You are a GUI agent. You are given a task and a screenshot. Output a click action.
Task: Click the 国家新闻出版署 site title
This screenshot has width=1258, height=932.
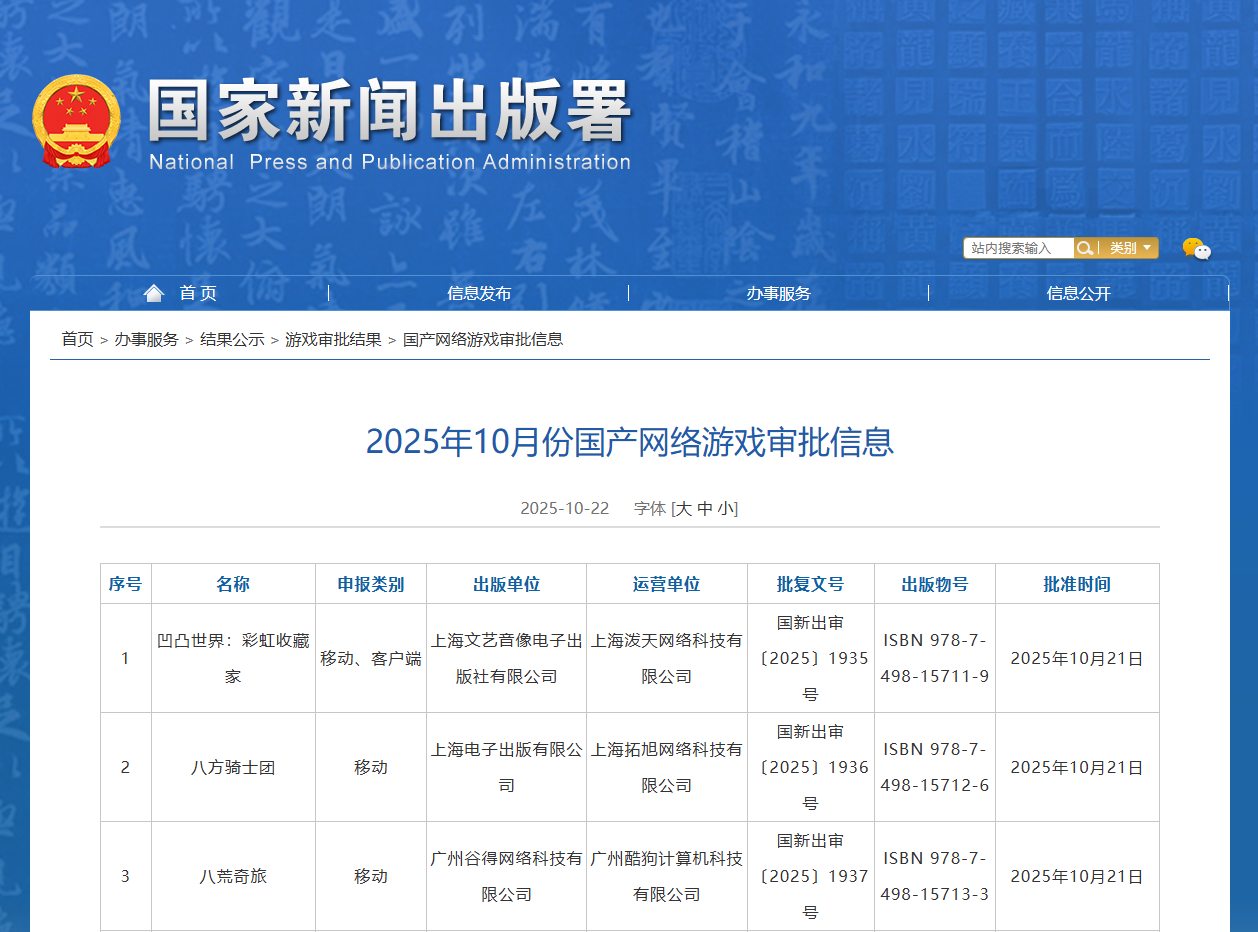pos(390,112)
